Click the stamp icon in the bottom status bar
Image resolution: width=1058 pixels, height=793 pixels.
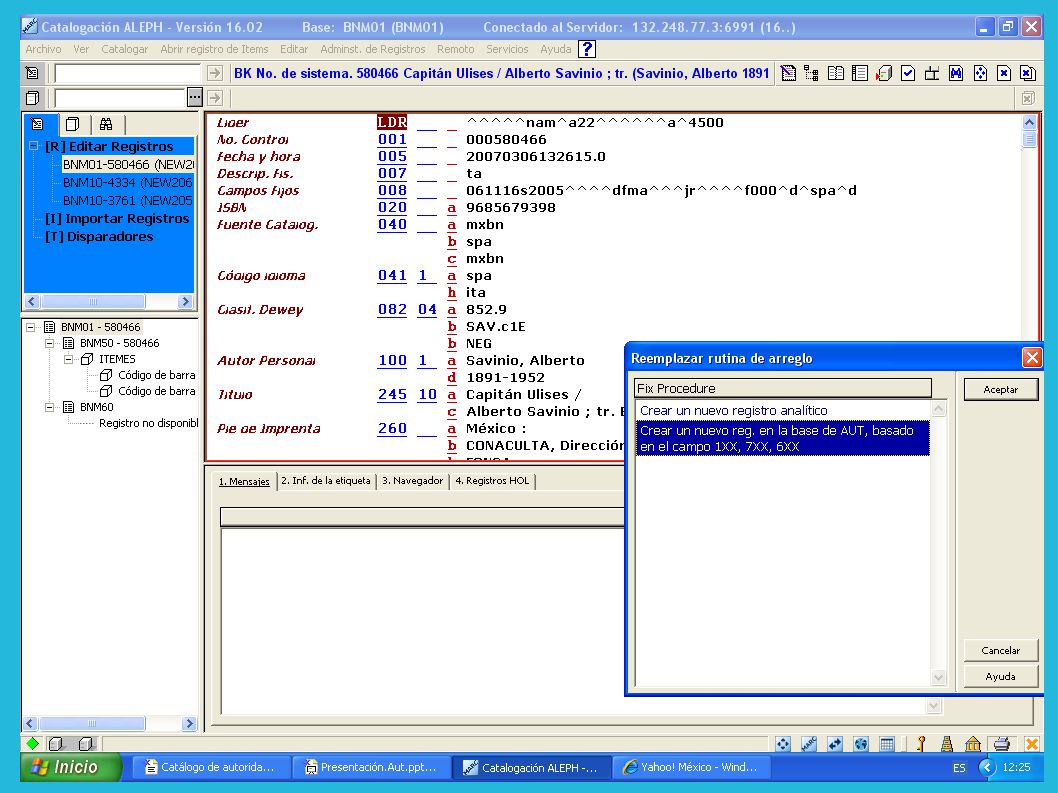[947, 744]
